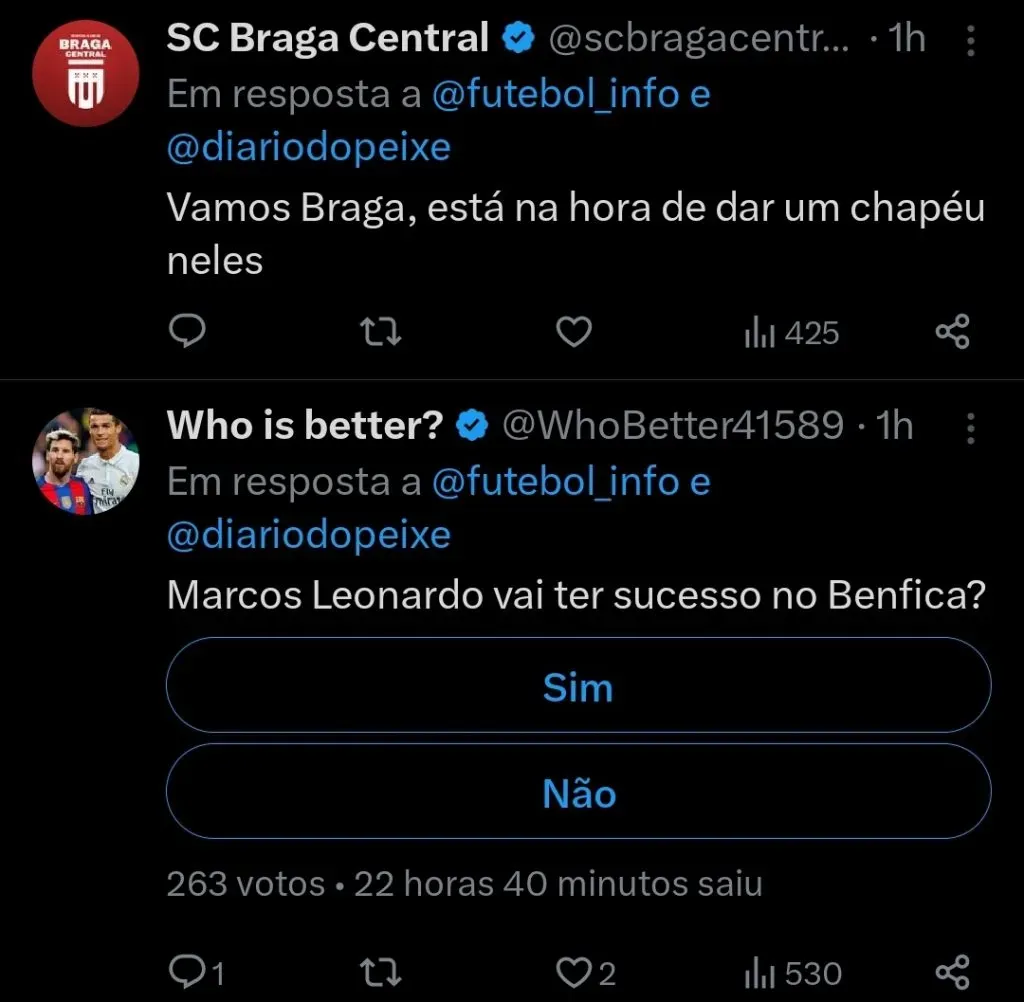Click the retweet icon under the Braga tweet

[380, 331]
